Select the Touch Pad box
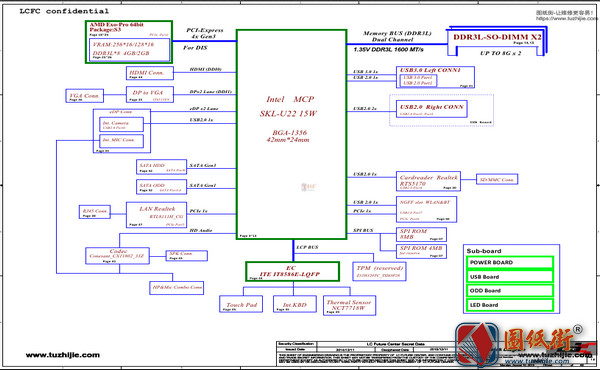600x370 pixels. click(x=241, y=304)
